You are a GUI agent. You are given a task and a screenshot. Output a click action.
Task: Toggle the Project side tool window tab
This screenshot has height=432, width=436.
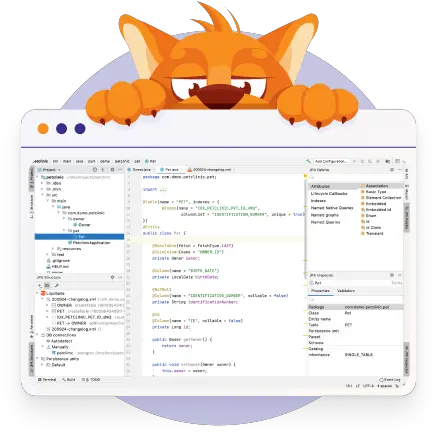[x=32, y=179]
